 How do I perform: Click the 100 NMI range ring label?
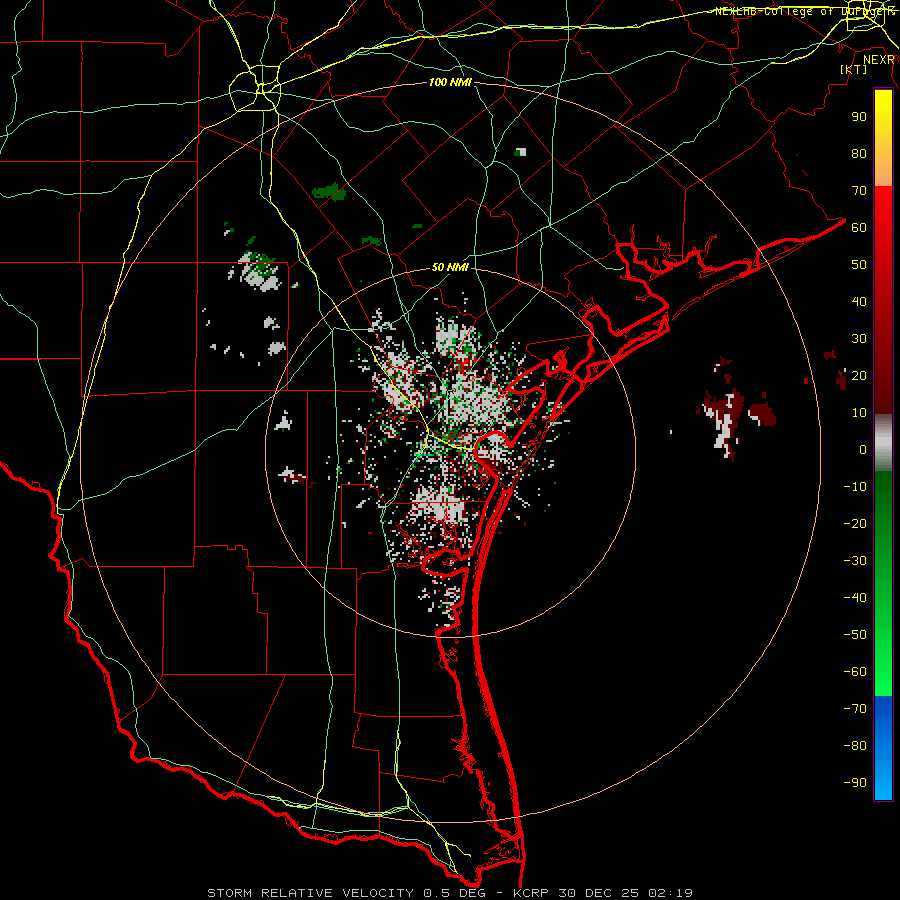450,83
